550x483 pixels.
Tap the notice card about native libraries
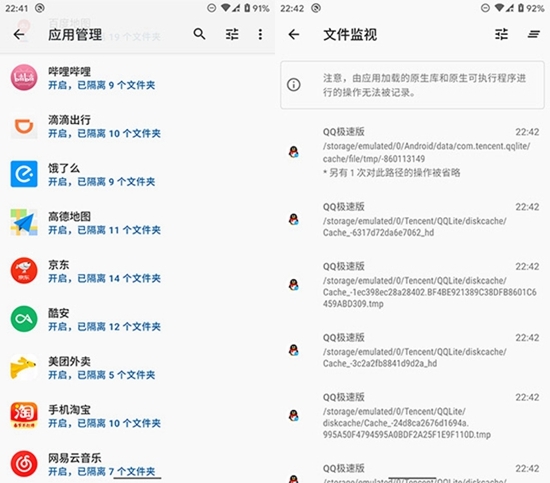pos(412,85)
